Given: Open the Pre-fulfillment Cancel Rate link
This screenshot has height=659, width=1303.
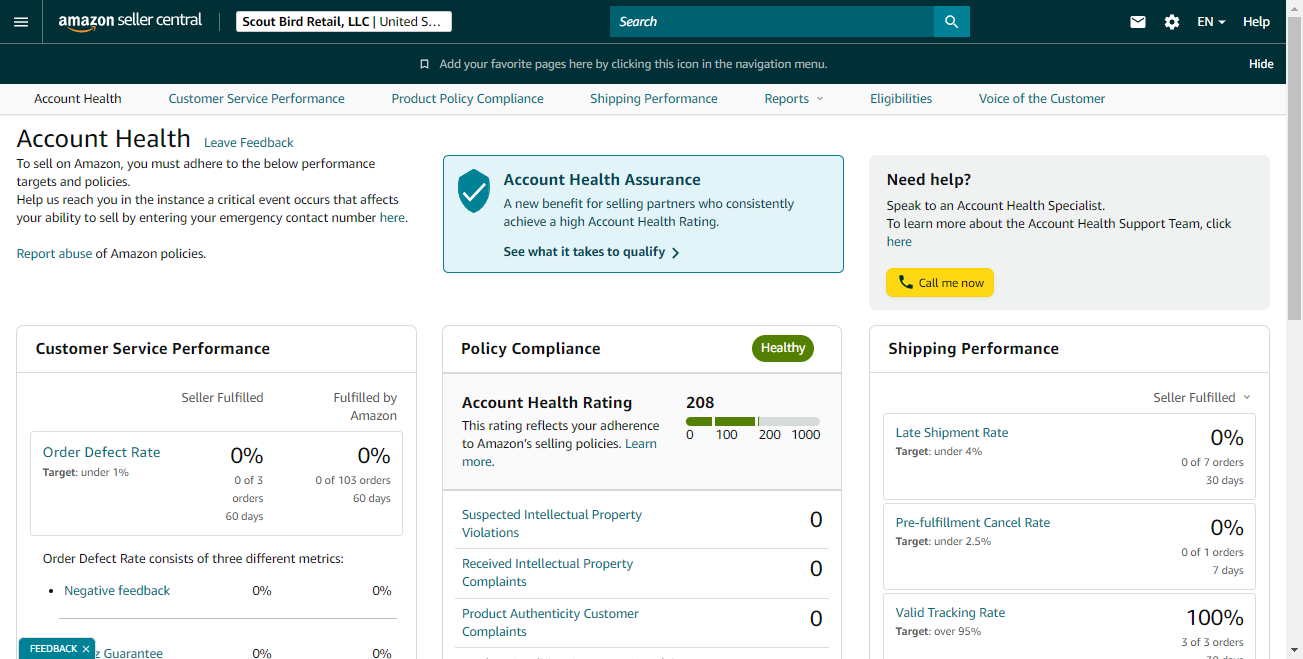Looking at the screenshot, I should (x=973, y=523).
